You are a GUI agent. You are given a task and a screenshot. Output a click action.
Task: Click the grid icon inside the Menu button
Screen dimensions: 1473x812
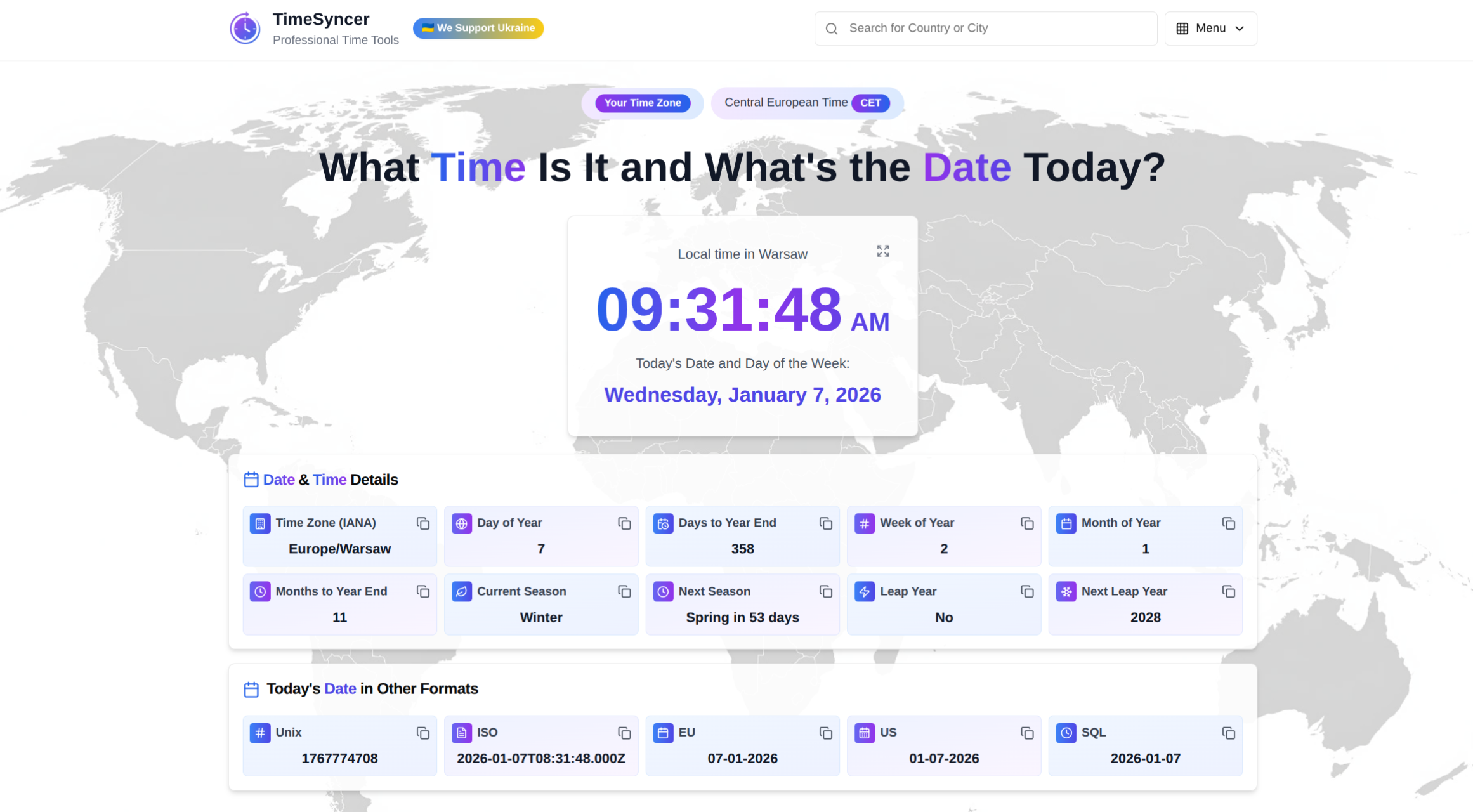point(1181,28)
